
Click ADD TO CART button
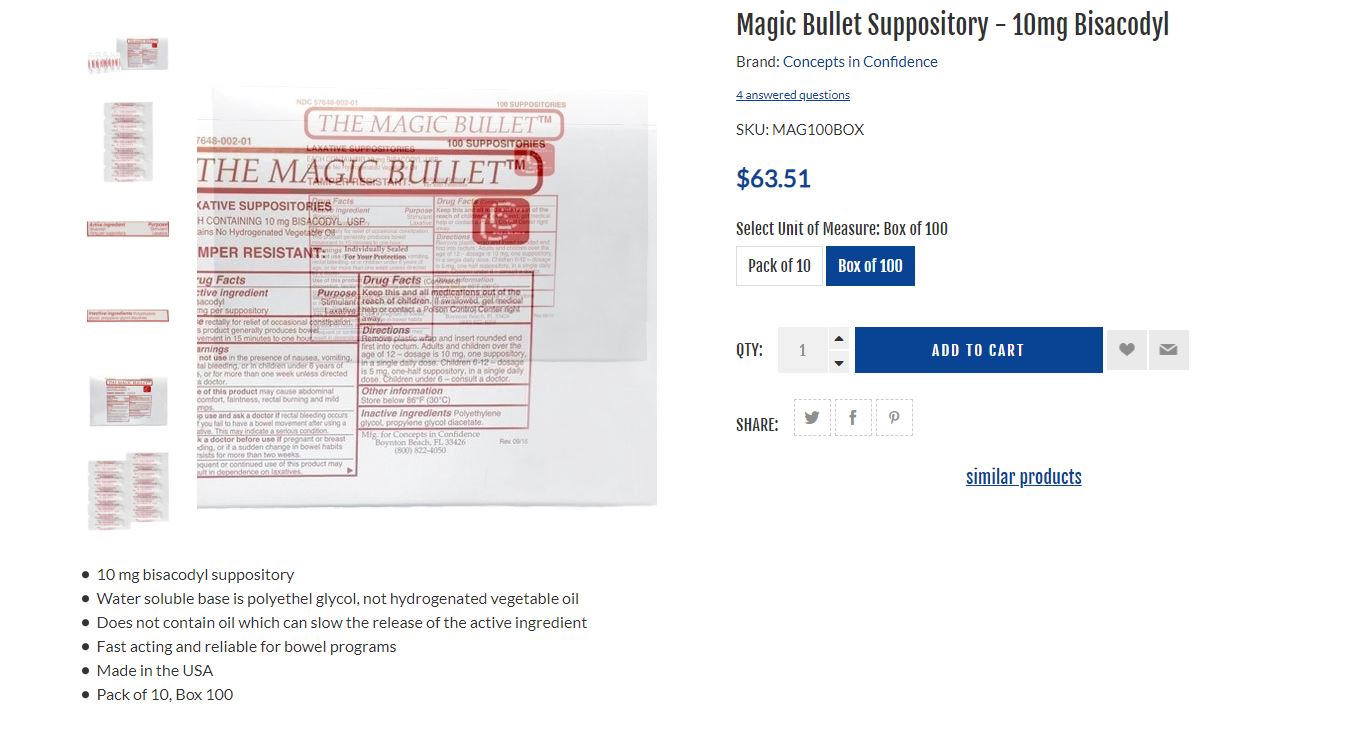[x=978, y=350]
